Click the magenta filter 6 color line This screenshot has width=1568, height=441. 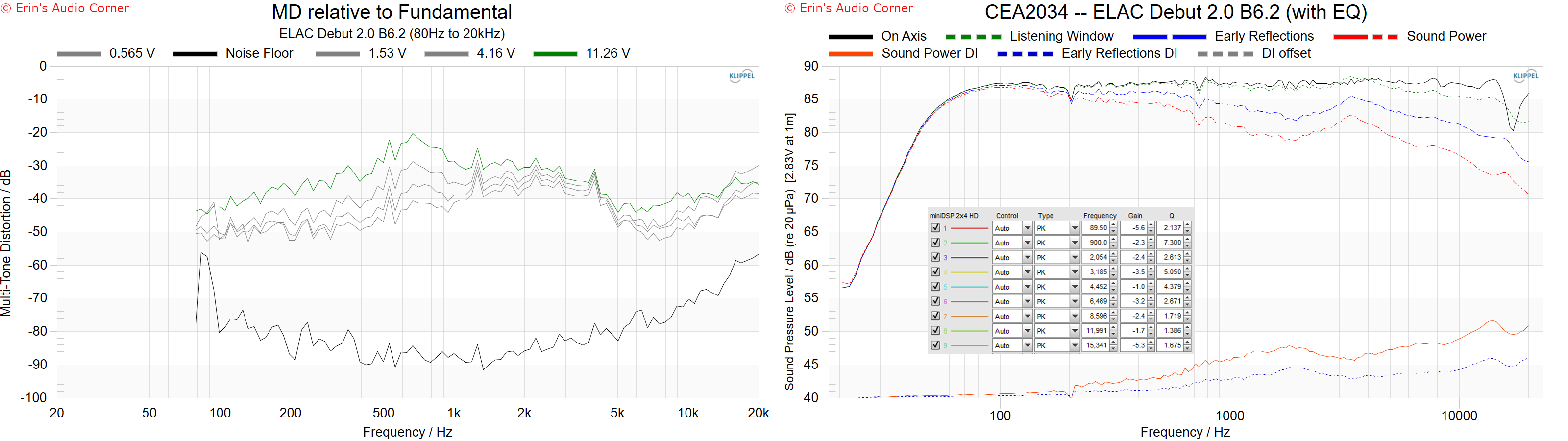[970, 301]
